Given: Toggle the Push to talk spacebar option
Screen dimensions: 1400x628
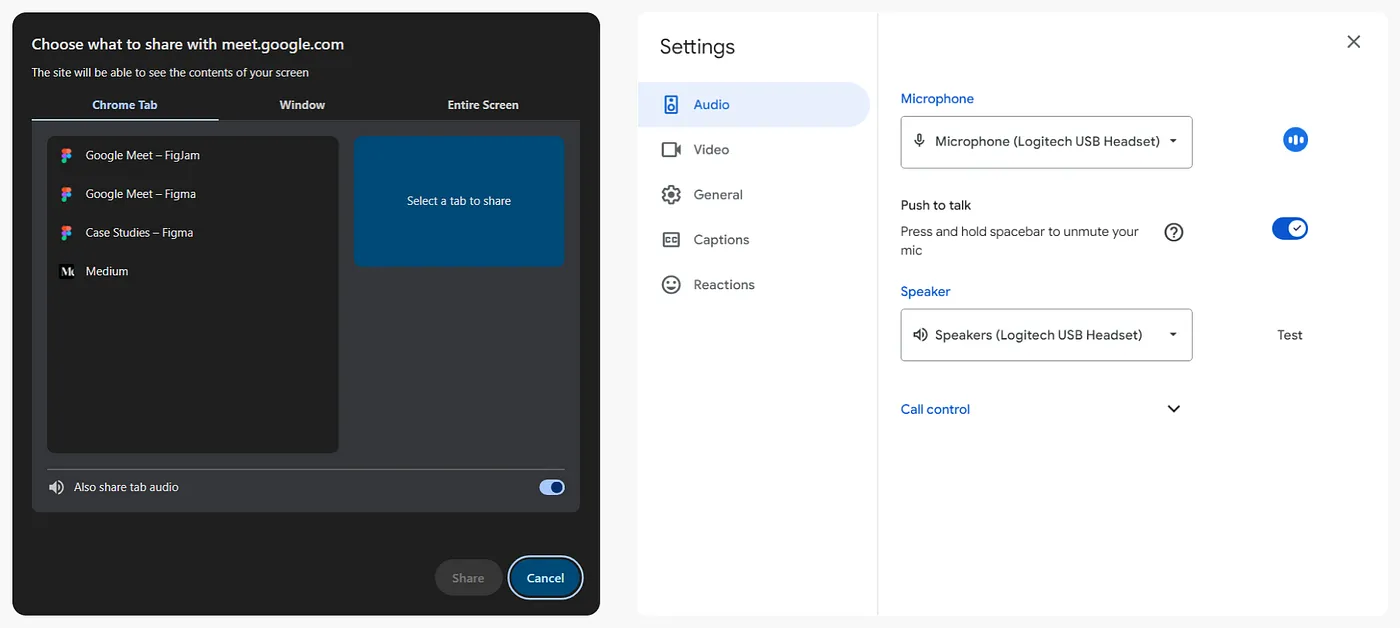Looking at the screenshot, I should pyautogui.click(x=1290, y=228).
